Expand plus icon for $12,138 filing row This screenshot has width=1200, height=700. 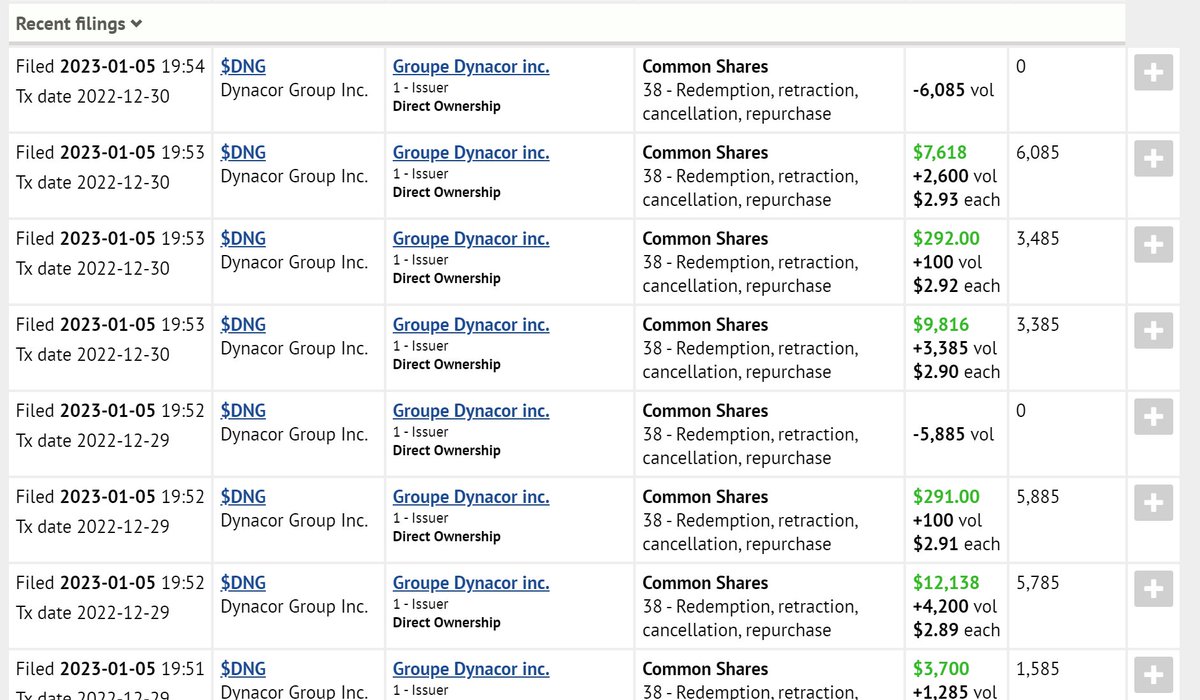pos(1153,589)
